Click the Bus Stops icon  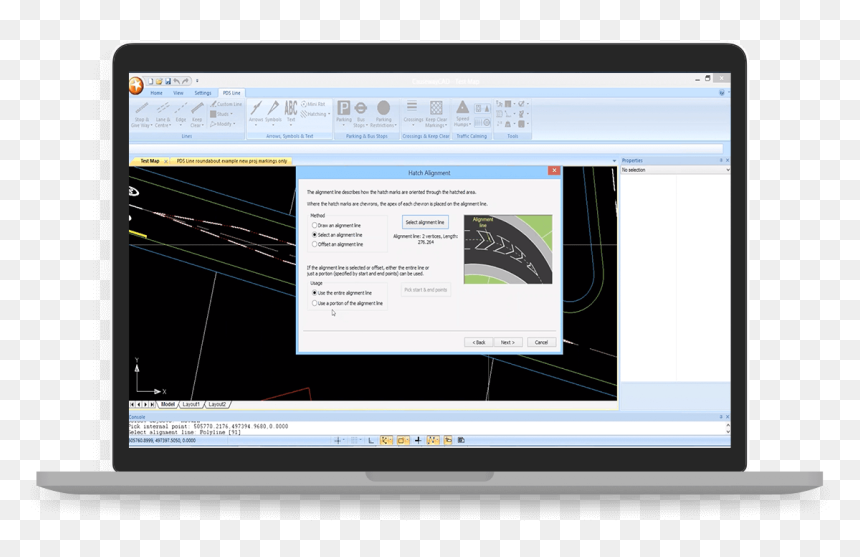[361, 108]
